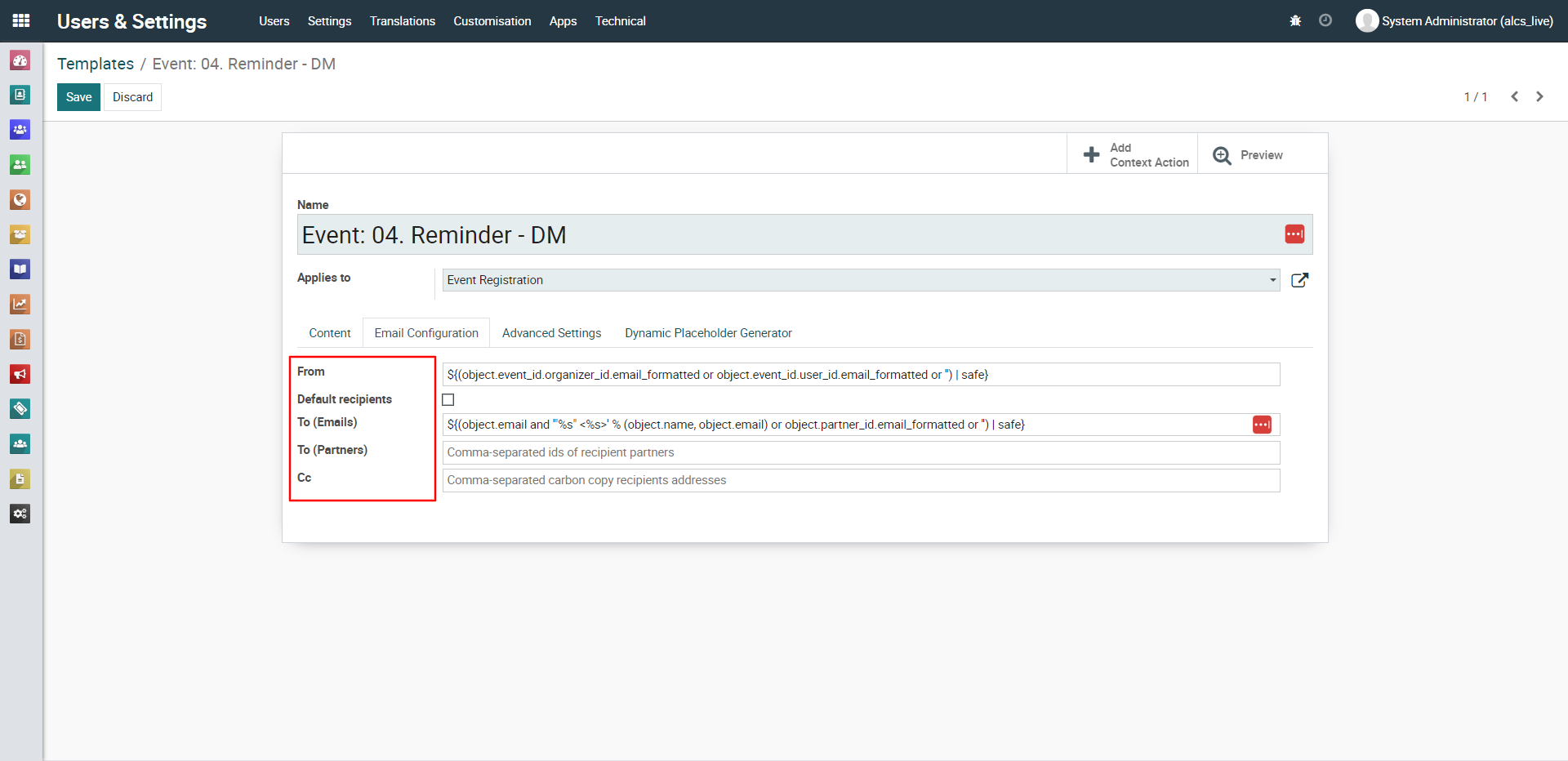The width and height of the screenshot is (1568, 761).
Task: Open the dashboard gauge sidebar app
Action: [x=20, y=60]
